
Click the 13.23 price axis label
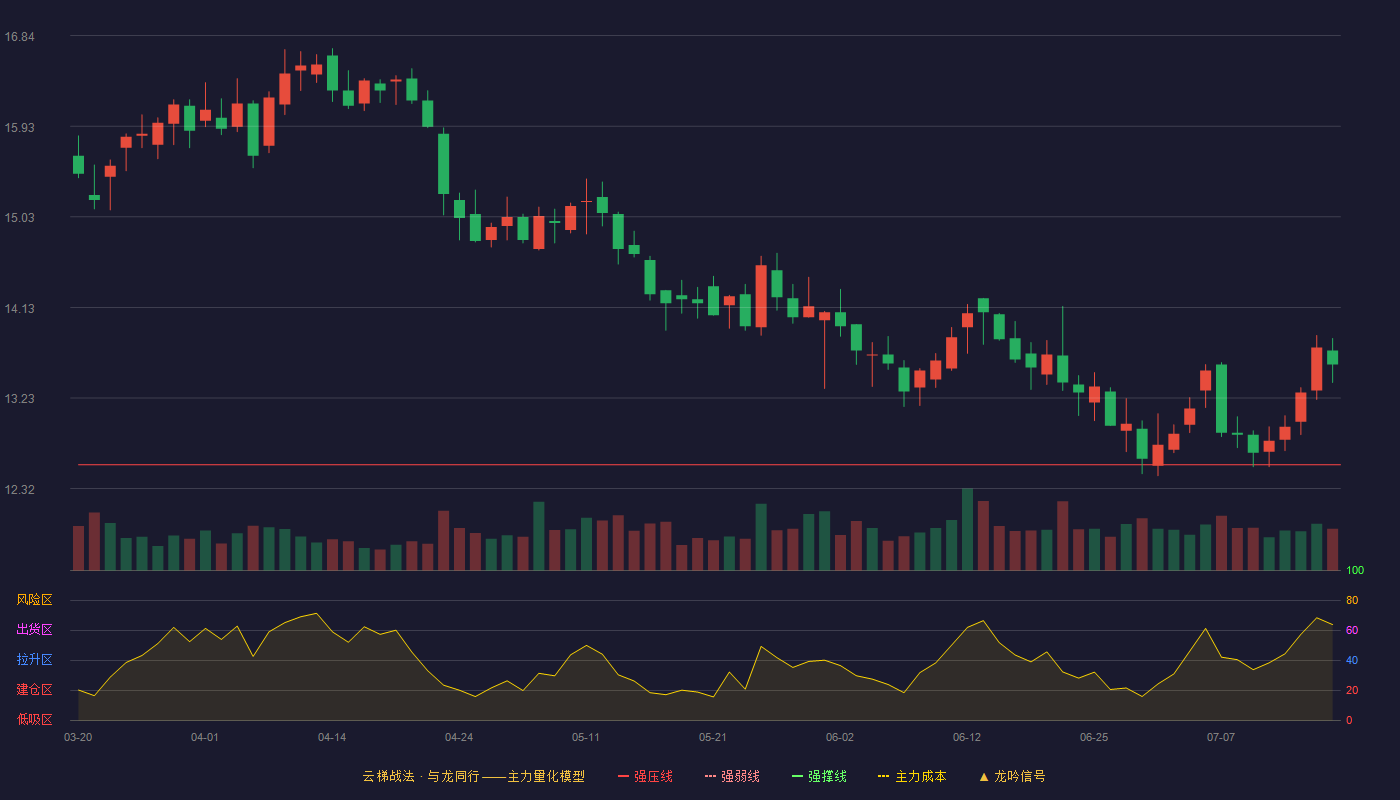[19, 399]
